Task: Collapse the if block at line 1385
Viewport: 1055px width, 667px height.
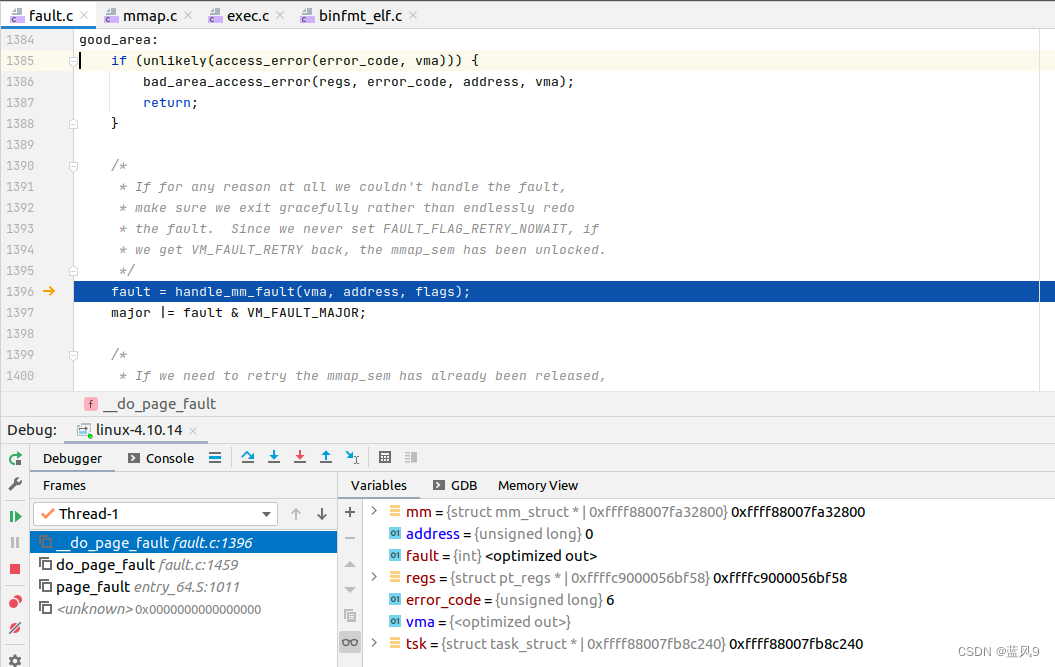Action: pos(73,61)
